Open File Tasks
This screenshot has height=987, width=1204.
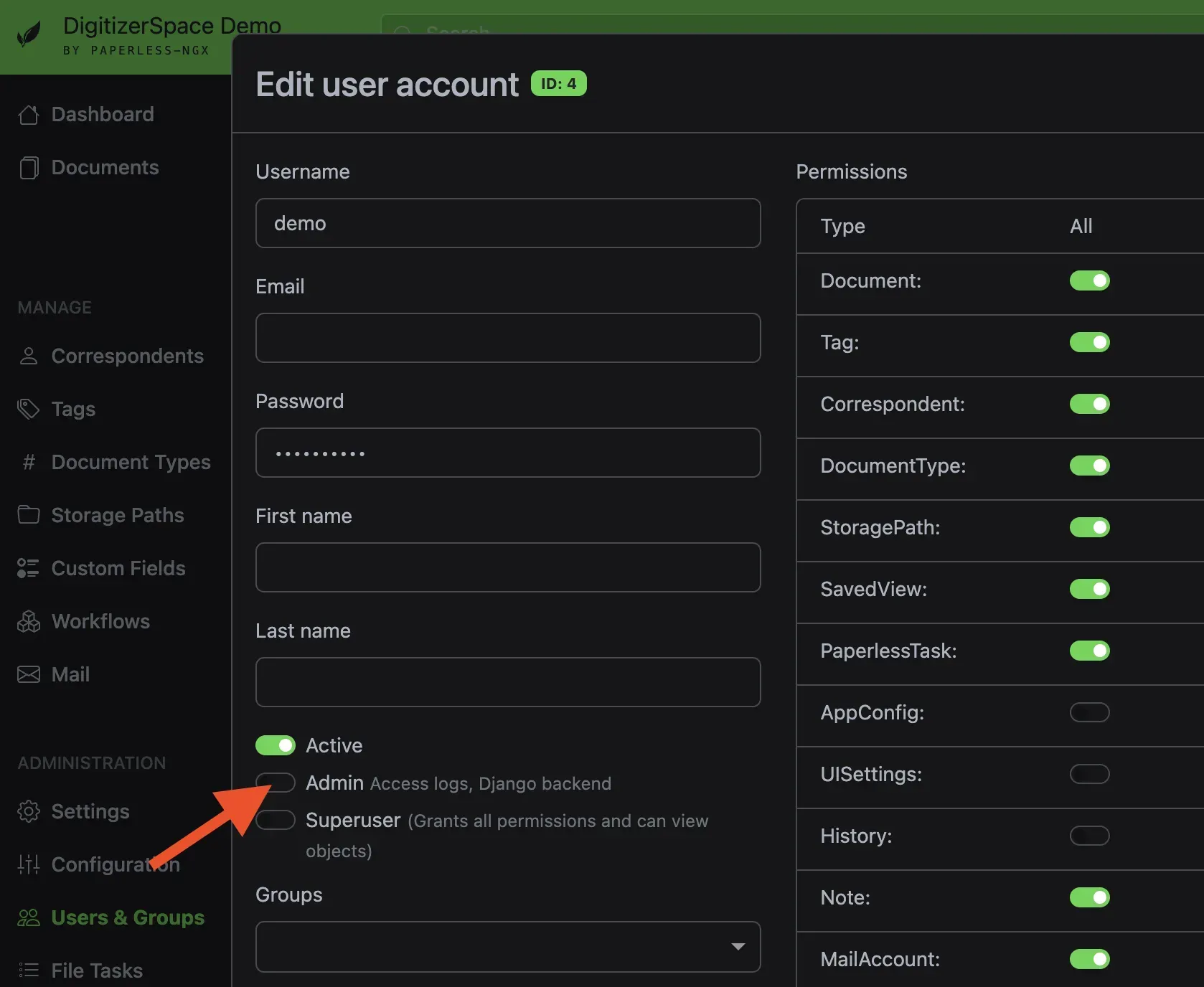97,971
